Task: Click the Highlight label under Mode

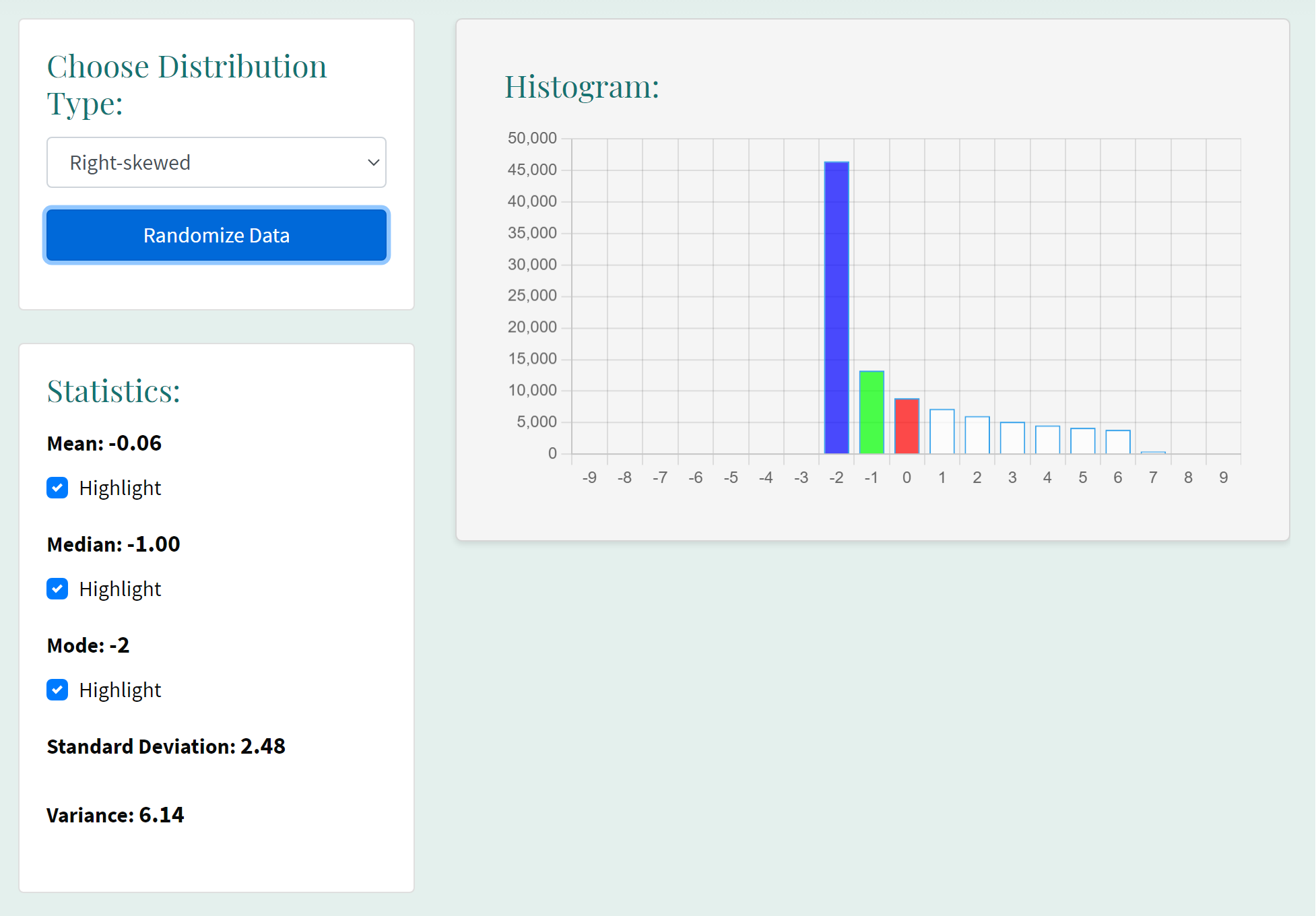Action: 120,690
